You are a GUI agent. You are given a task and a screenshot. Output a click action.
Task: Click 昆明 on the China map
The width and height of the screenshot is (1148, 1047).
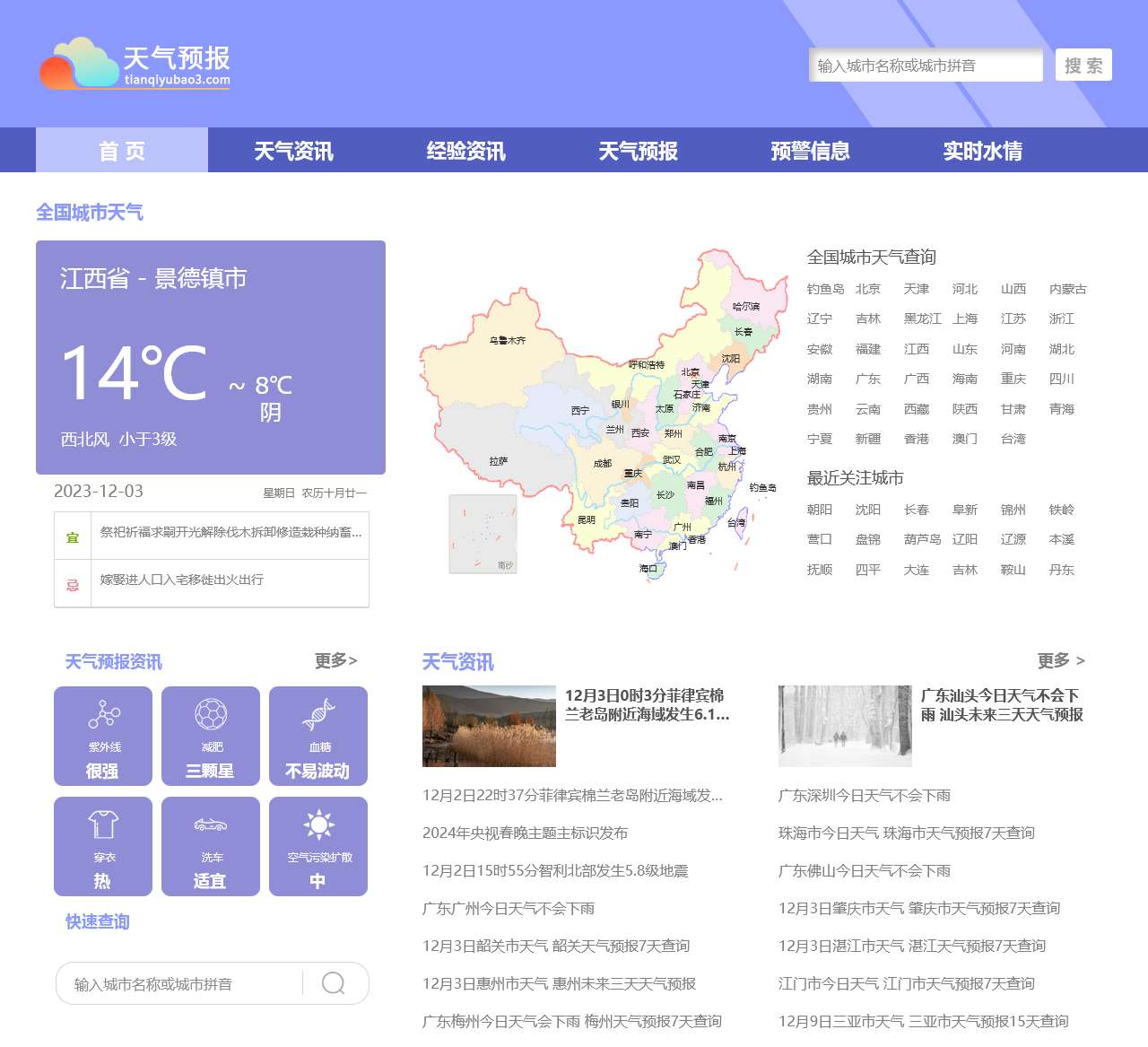(x=587, y=520)
